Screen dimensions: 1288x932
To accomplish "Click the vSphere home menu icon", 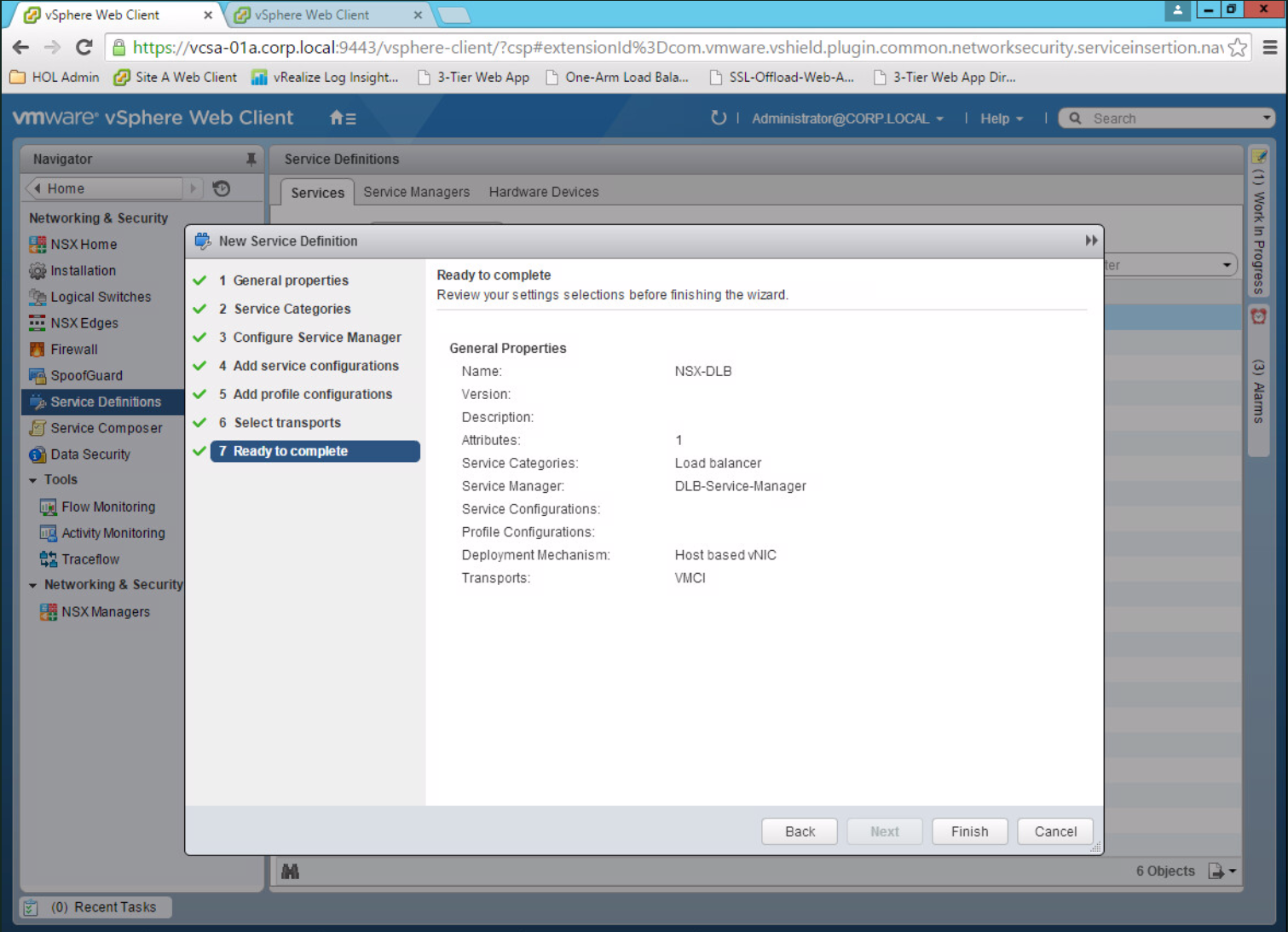I will point(343,119).
